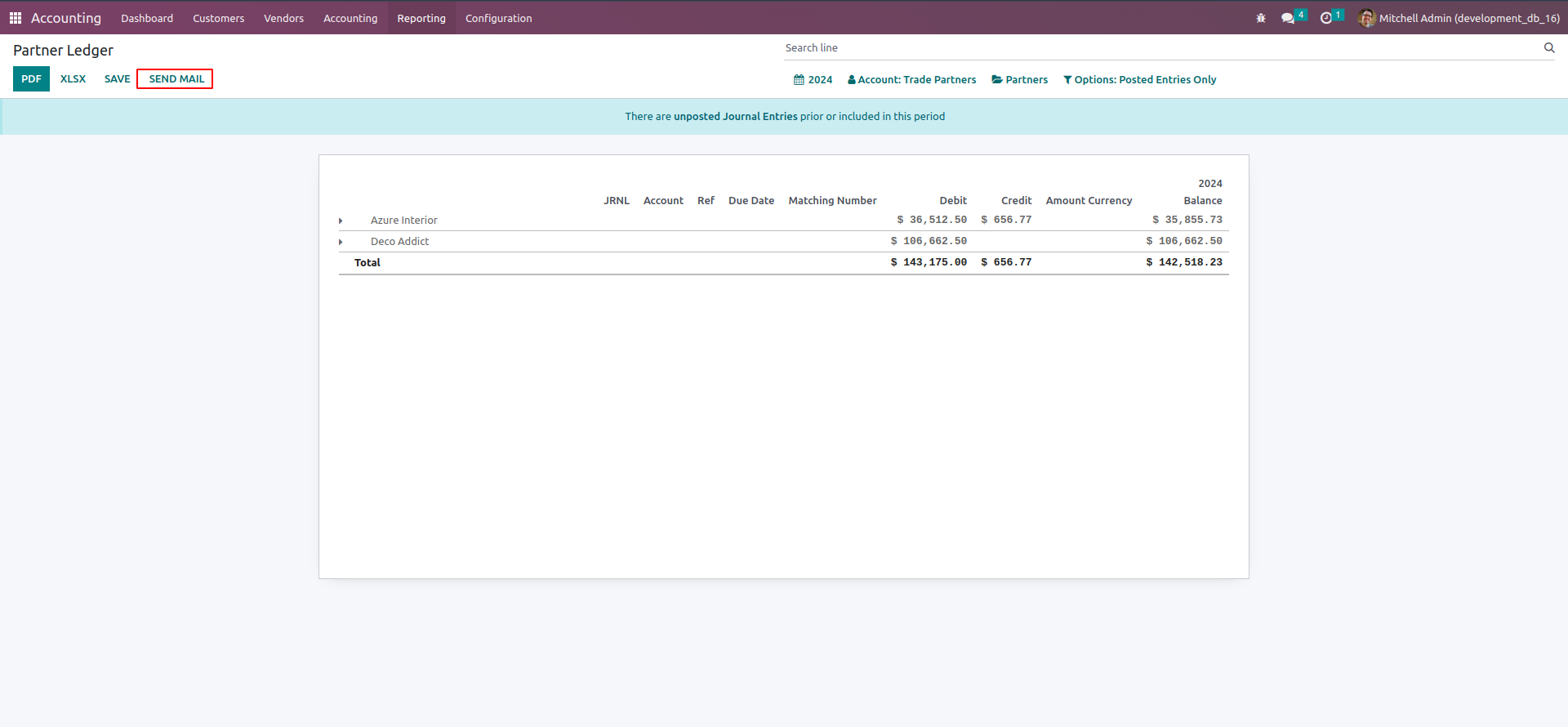Viewport: 1568px width, 727px height.
Task: Open the chat messages icon
Action: pyautogui.click(x=1288, y=18)
